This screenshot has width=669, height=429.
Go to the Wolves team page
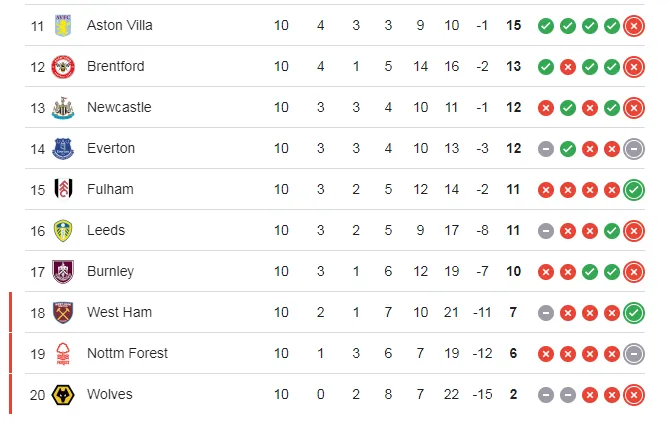110,394
